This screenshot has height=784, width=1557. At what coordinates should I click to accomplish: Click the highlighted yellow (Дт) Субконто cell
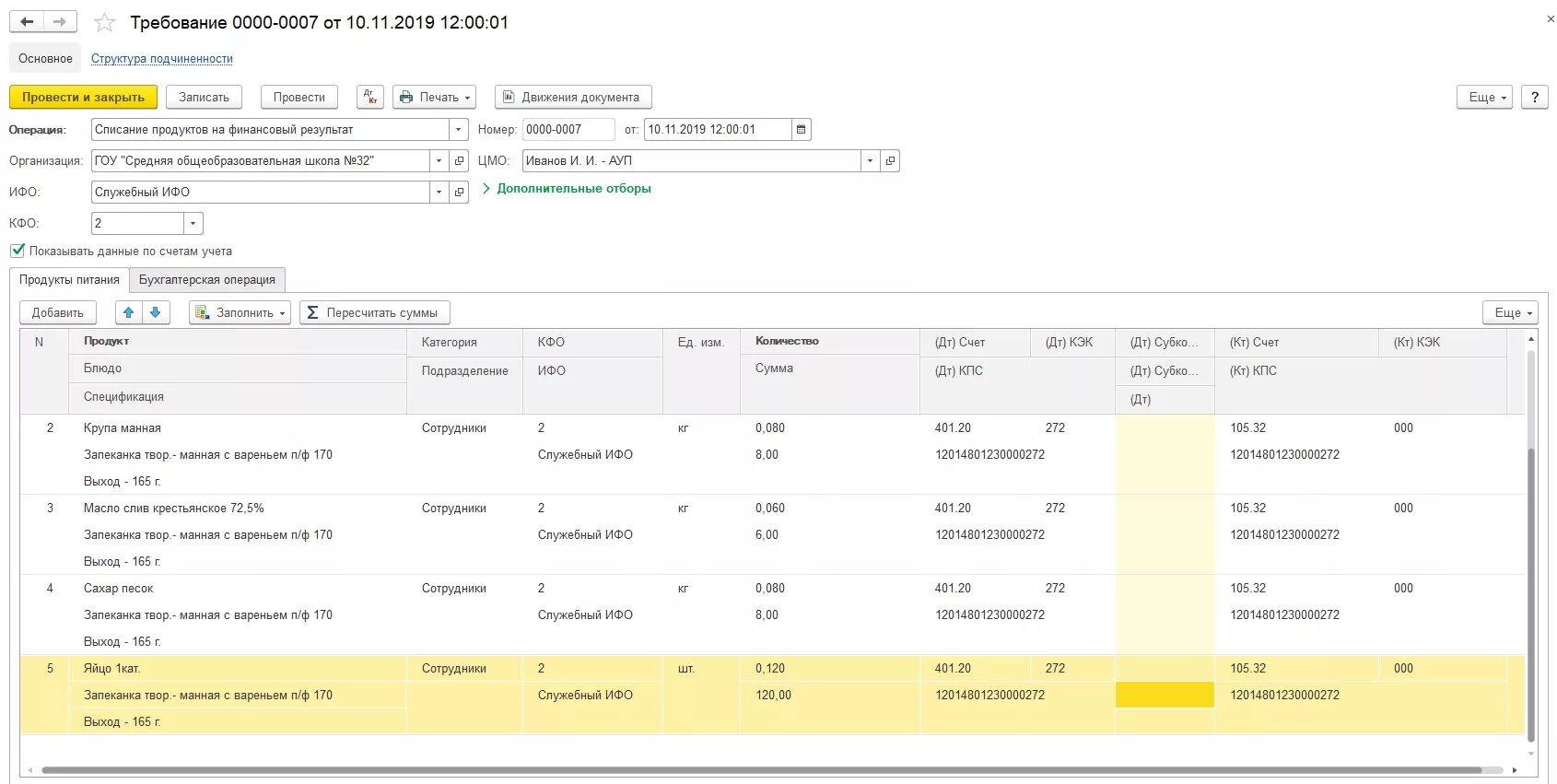(x=1165, y=696)
